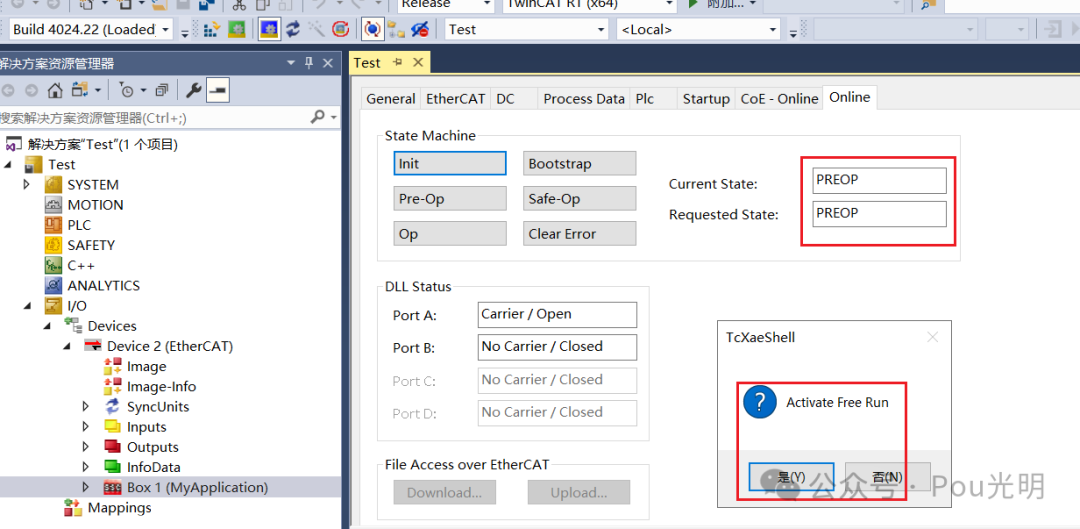Click the Collapse All icon in Solution Explorer

(x=162, y=90)
